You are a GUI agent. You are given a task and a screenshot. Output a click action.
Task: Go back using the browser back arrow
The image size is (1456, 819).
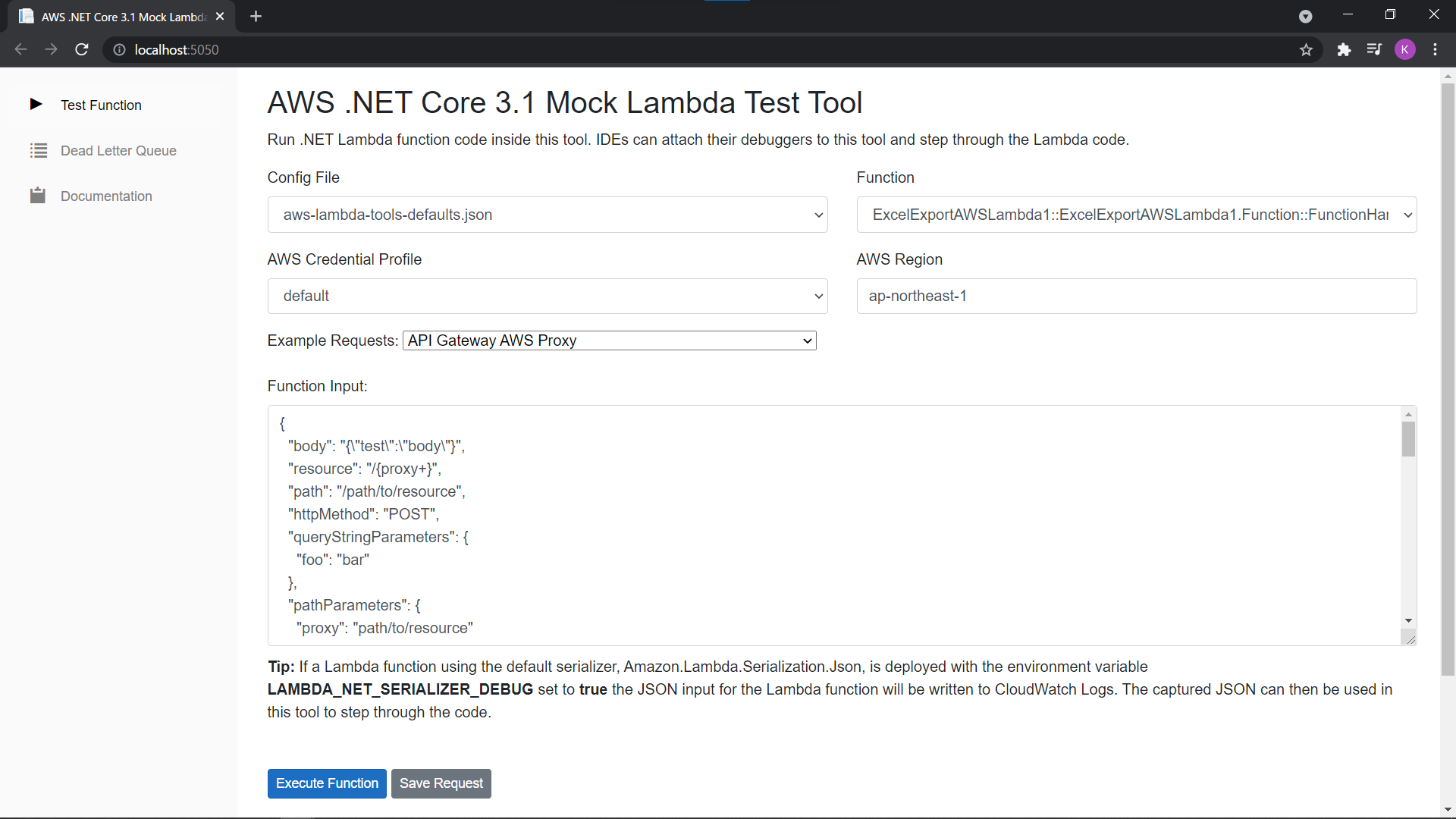pos(20,49)
